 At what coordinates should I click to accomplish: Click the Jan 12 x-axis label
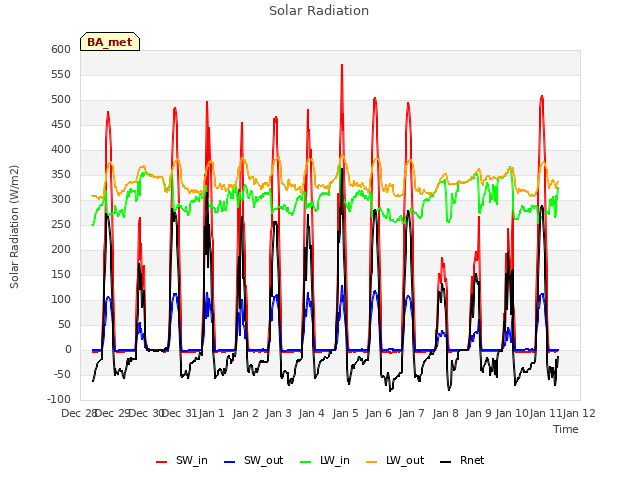579,413
